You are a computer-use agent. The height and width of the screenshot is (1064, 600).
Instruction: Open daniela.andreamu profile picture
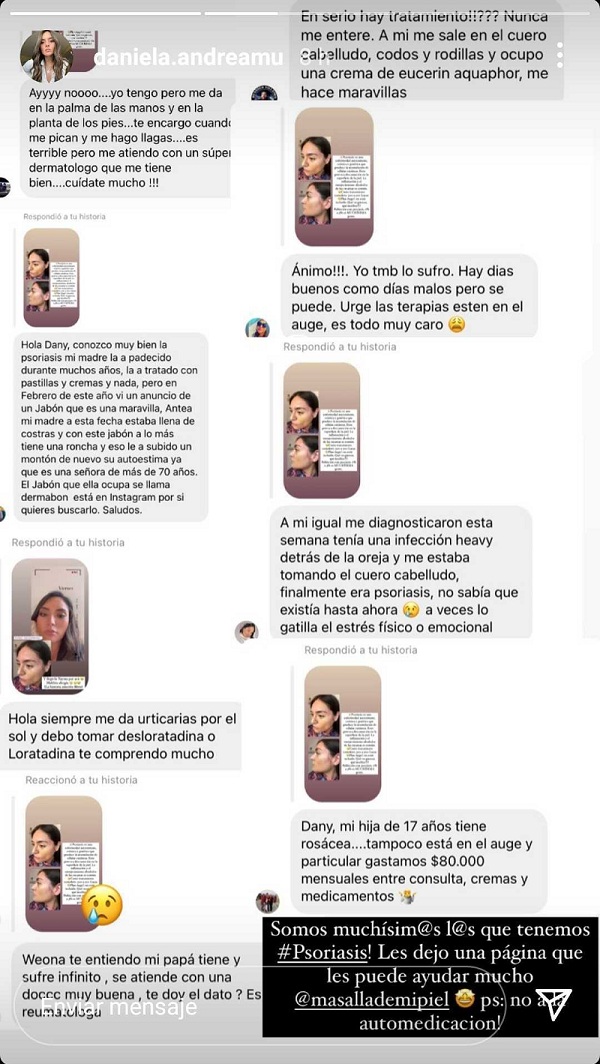click(x=47, y=56)
